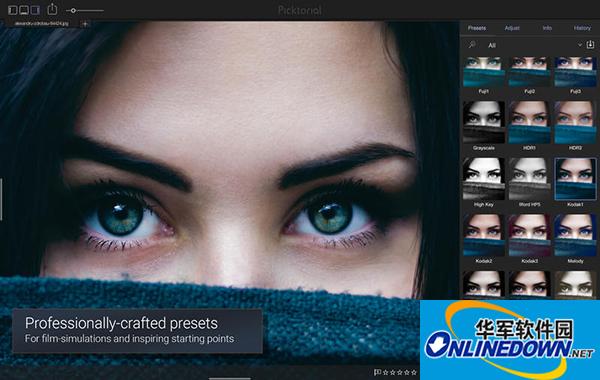Rate the photo with the first star
This screenshot has height=380, width=600.
click(386, 372)
